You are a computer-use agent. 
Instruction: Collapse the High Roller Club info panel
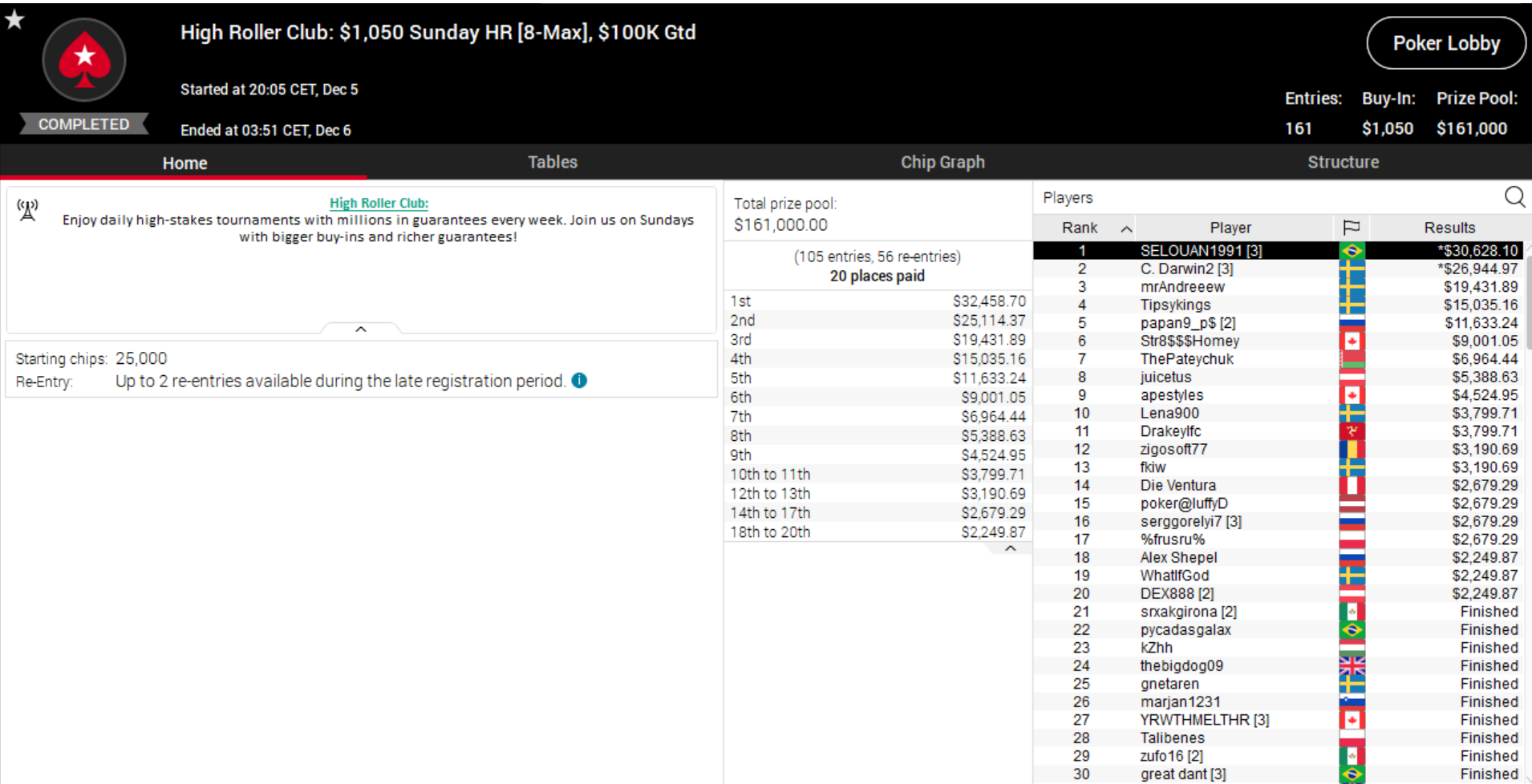pyautogui.click(x=361, y=329)
